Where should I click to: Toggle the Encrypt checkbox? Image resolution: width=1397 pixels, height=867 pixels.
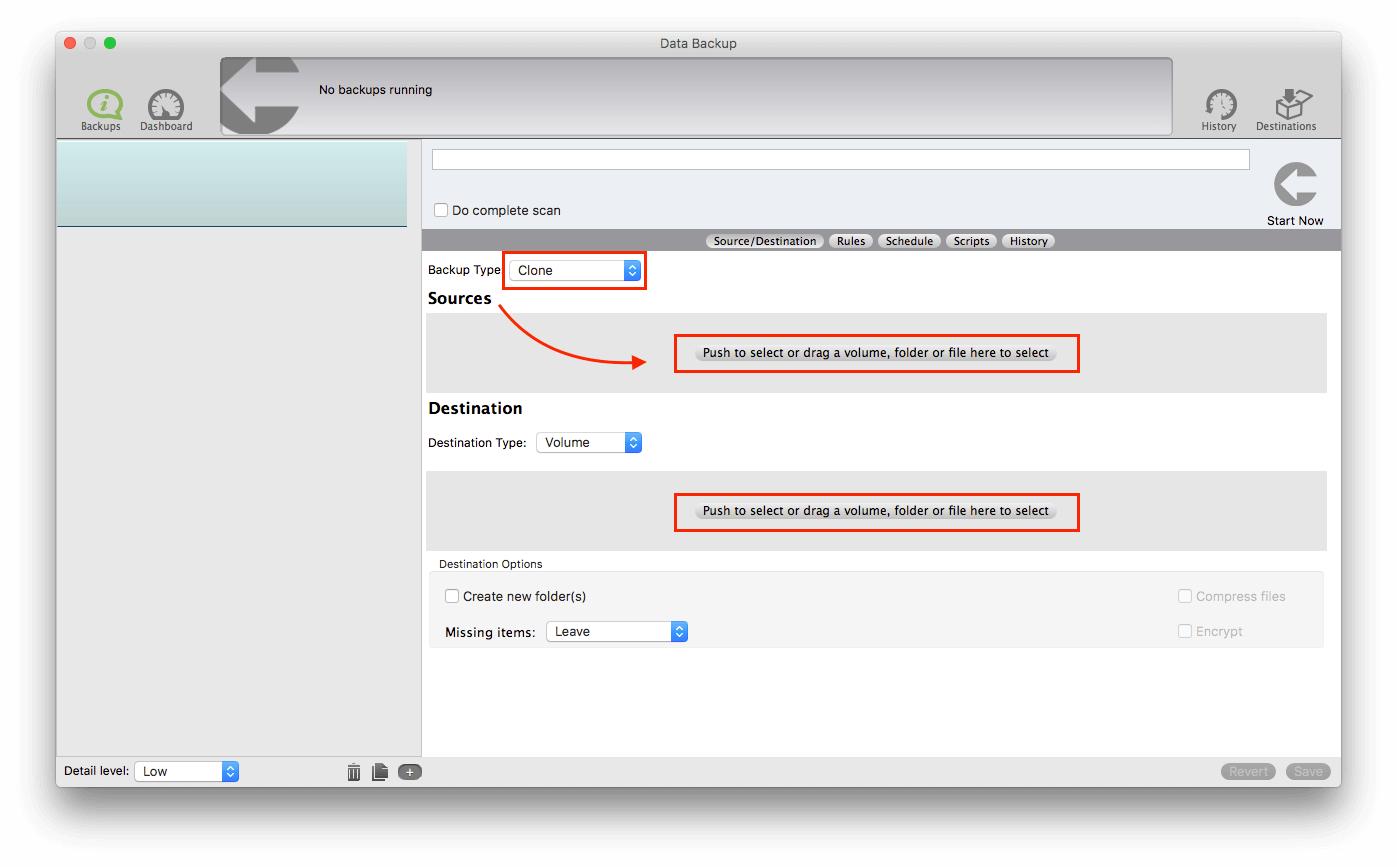[1185, 631]
